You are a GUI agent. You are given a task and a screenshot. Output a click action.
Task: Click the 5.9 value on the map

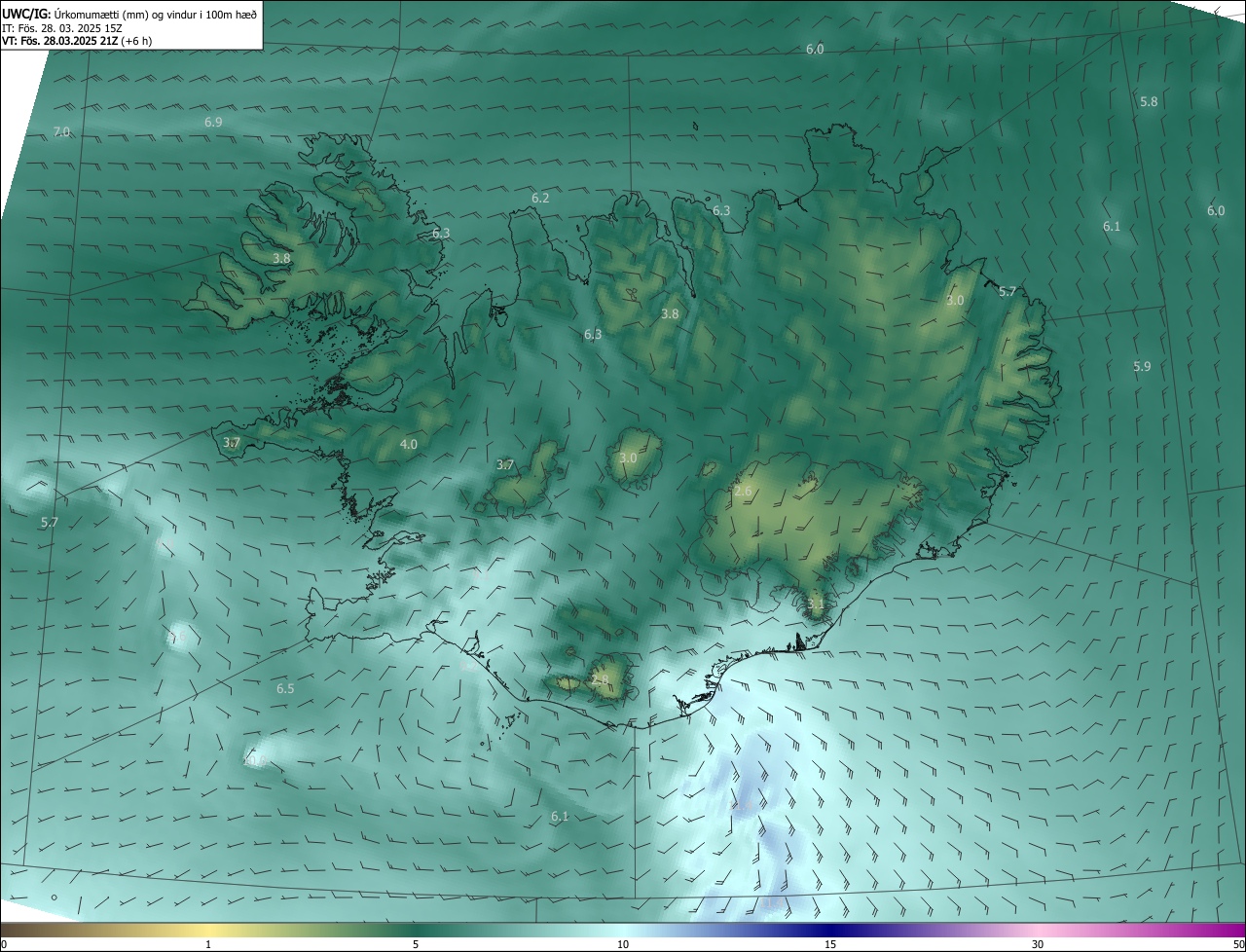1142,366
